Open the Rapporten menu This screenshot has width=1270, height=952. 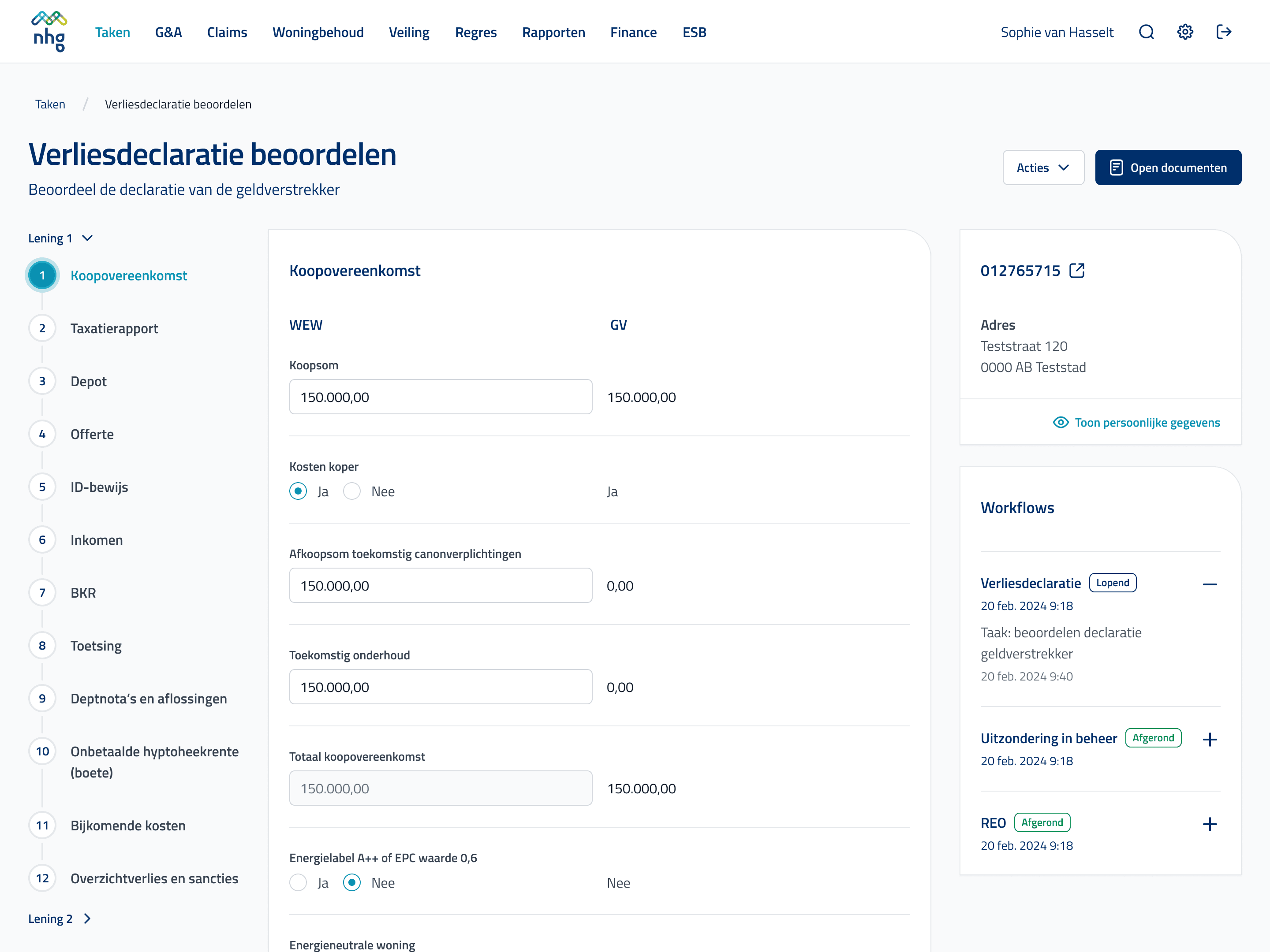click(x=553, y=32)
